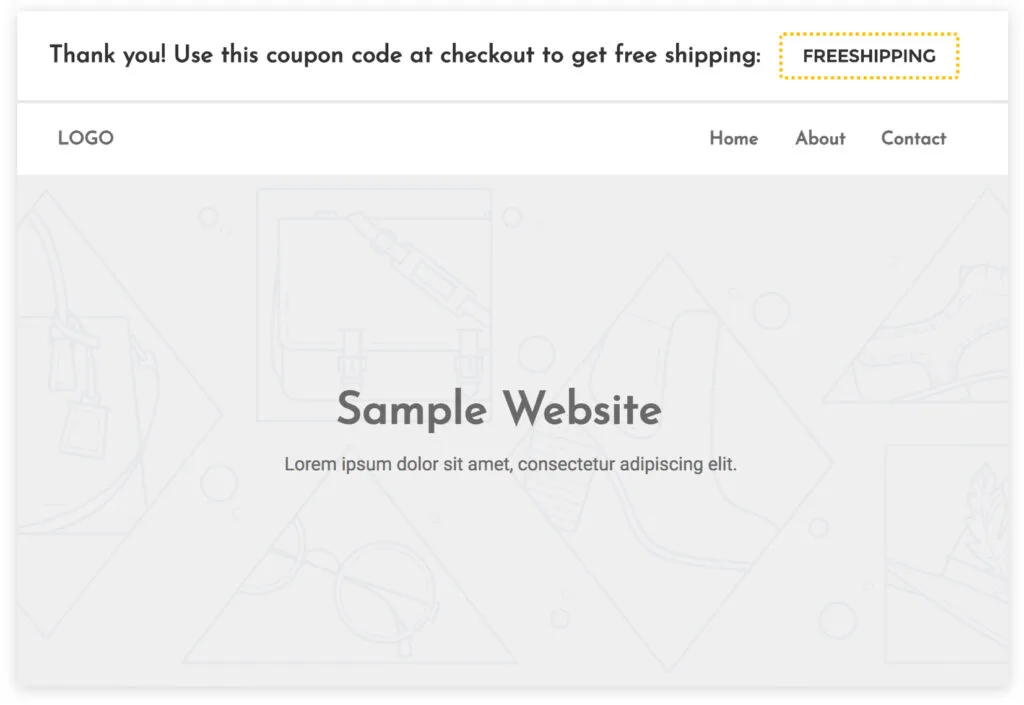Click the satchel's left buckle strap
The height and width of the screenshot is (705, 1024).
point(350,355)
